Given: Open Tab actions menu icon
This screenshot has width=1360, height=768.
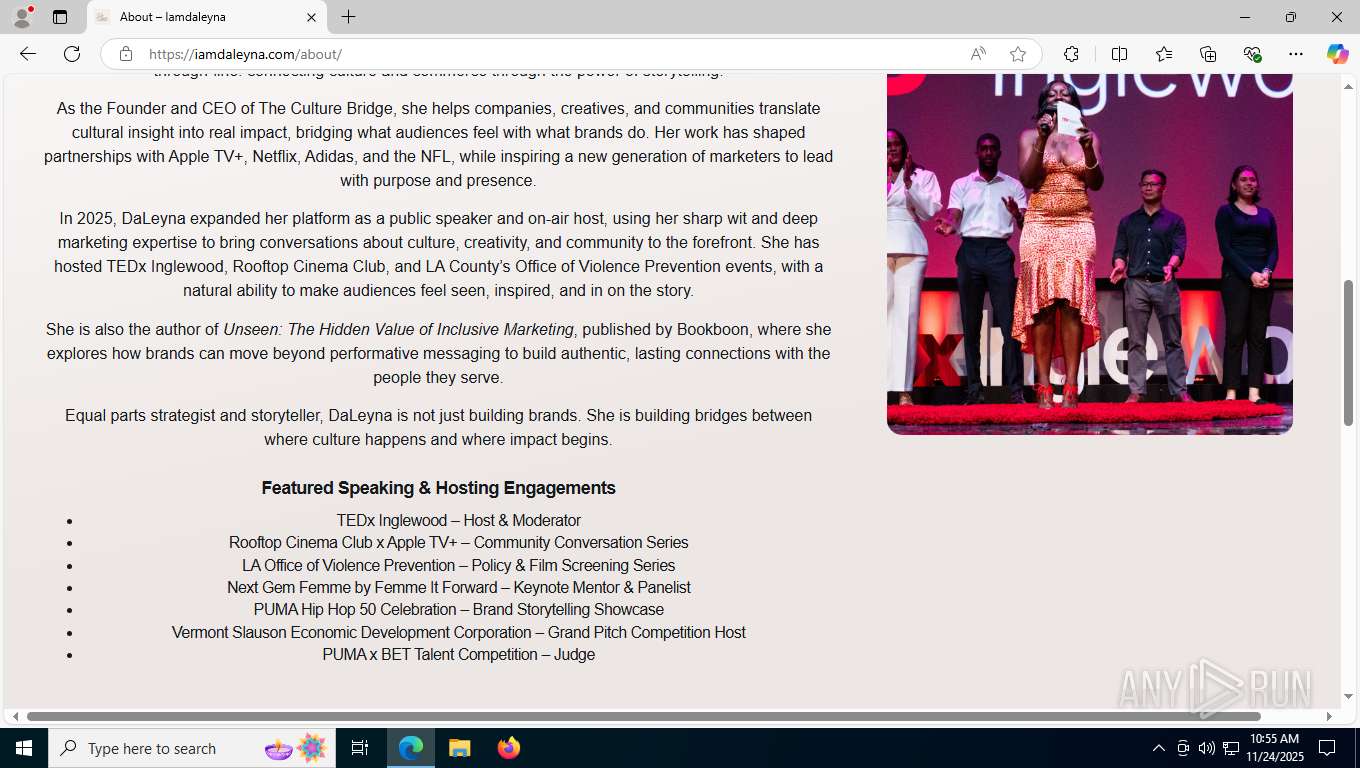Looking at the screenshot, I should click(60, 17).
